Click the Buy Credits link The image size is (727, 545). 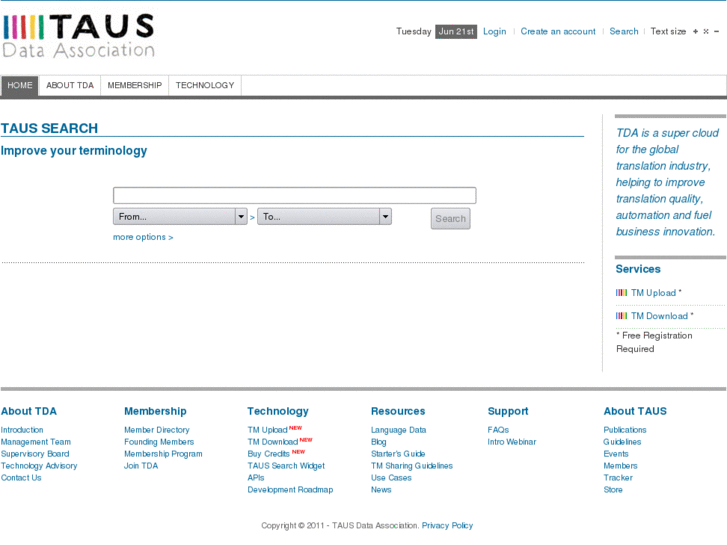[x=268, y=454]
